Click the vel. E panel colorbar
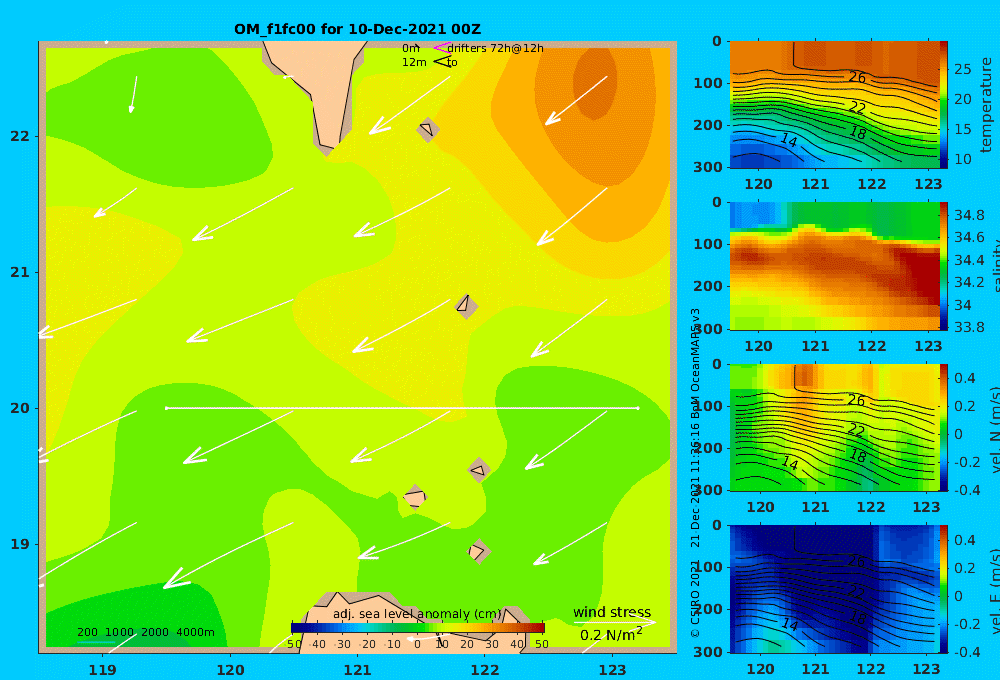Viewport: 1000px width, 680px height. (x=944, y=589)
